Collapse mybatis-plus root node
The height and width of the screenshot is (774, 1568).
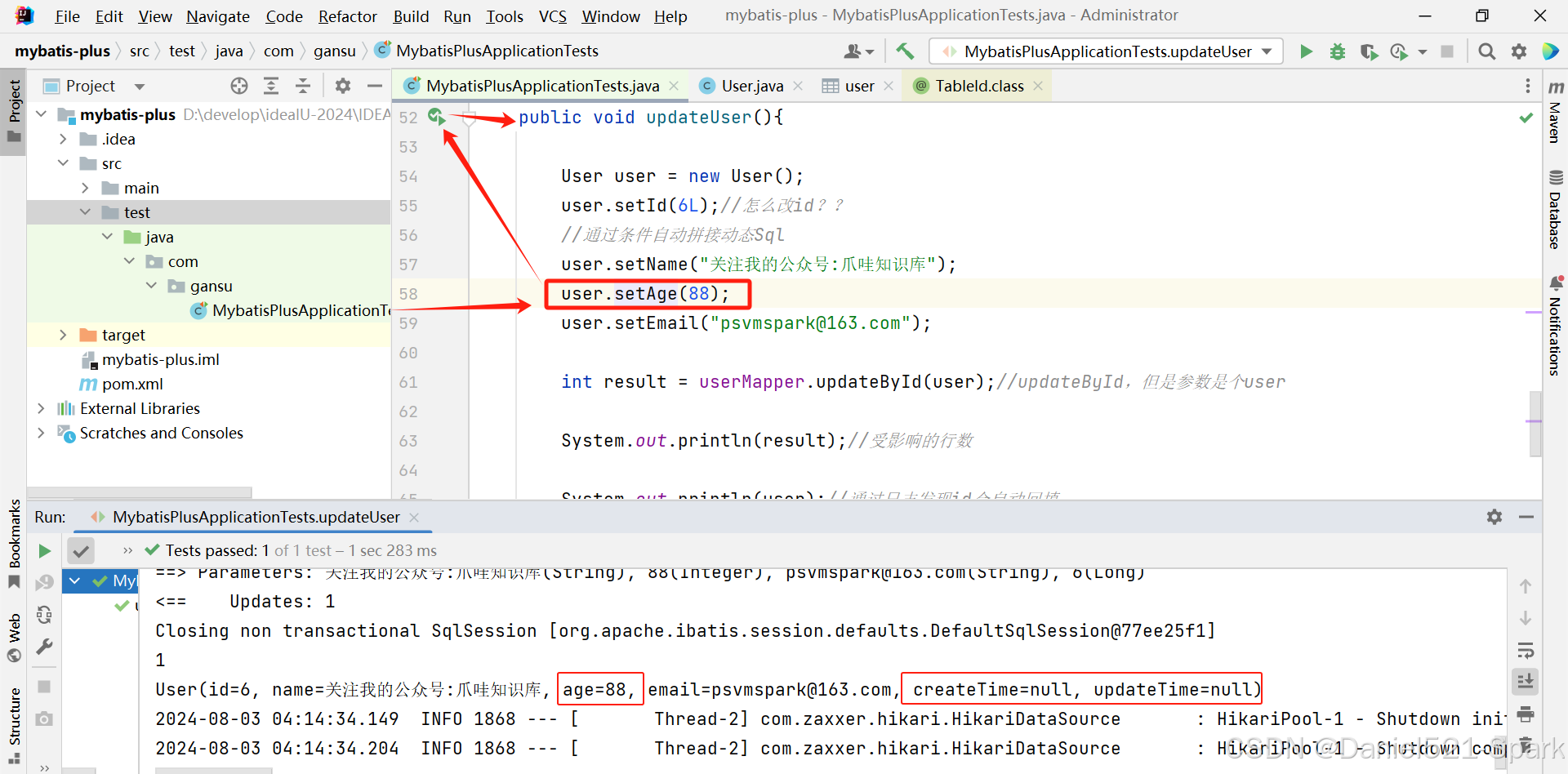(42, 114)
